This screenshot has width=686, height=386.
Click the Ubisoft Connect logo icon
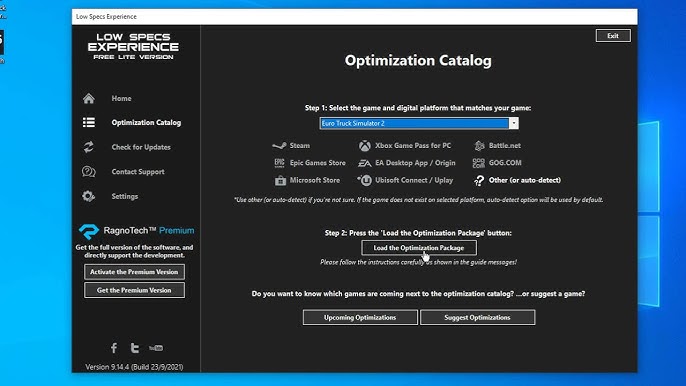[364, 180]
